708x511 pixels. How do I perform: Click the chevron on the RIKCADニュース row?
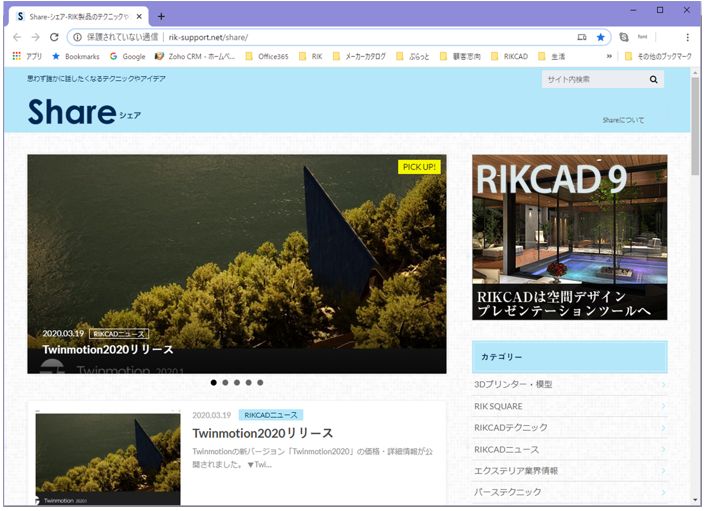663,450
